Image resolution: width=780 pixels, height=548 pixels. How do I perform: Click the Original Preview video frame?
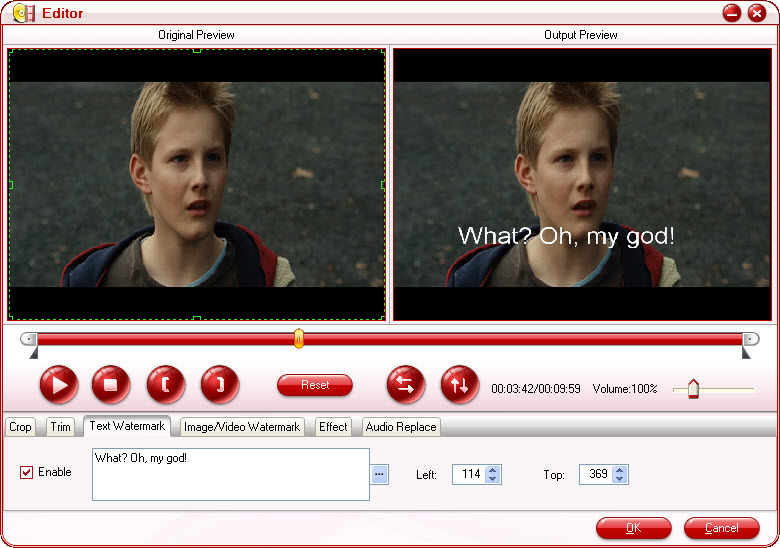click(196, 184)
